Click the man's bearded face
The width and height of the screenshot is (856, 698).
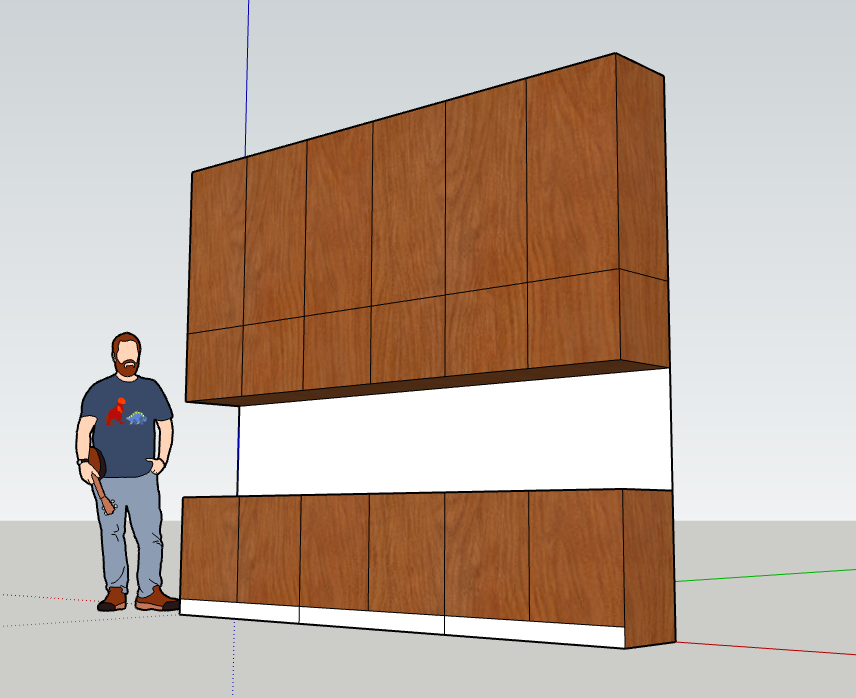pyautogui.click(x=126, y=358)
